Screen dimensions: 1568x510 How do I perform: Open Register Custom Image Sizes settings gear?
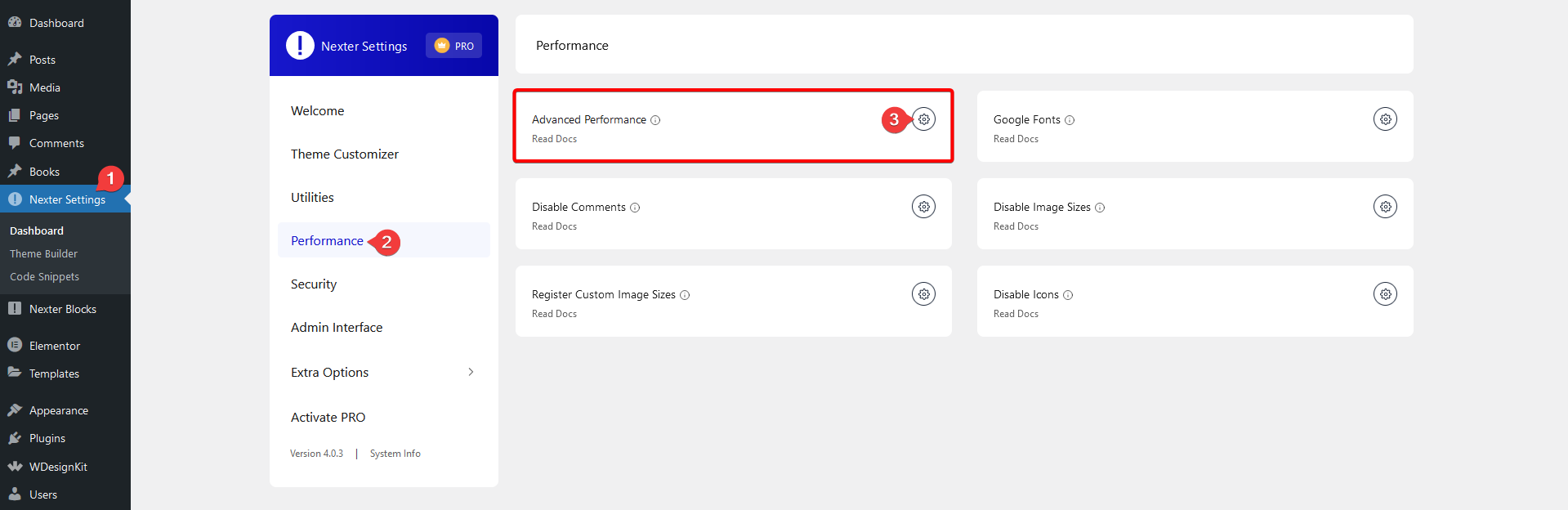pos(923,294)
